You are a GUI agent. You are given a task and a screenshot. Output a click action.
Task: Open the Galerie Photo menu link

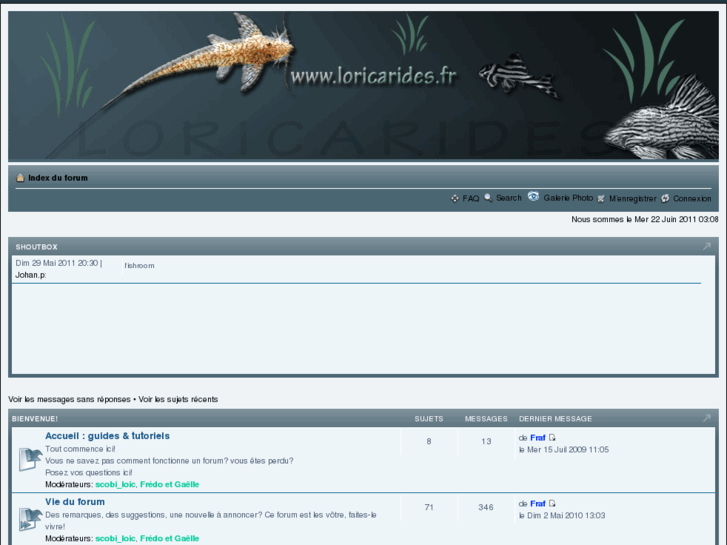click(x=568, y=198)
